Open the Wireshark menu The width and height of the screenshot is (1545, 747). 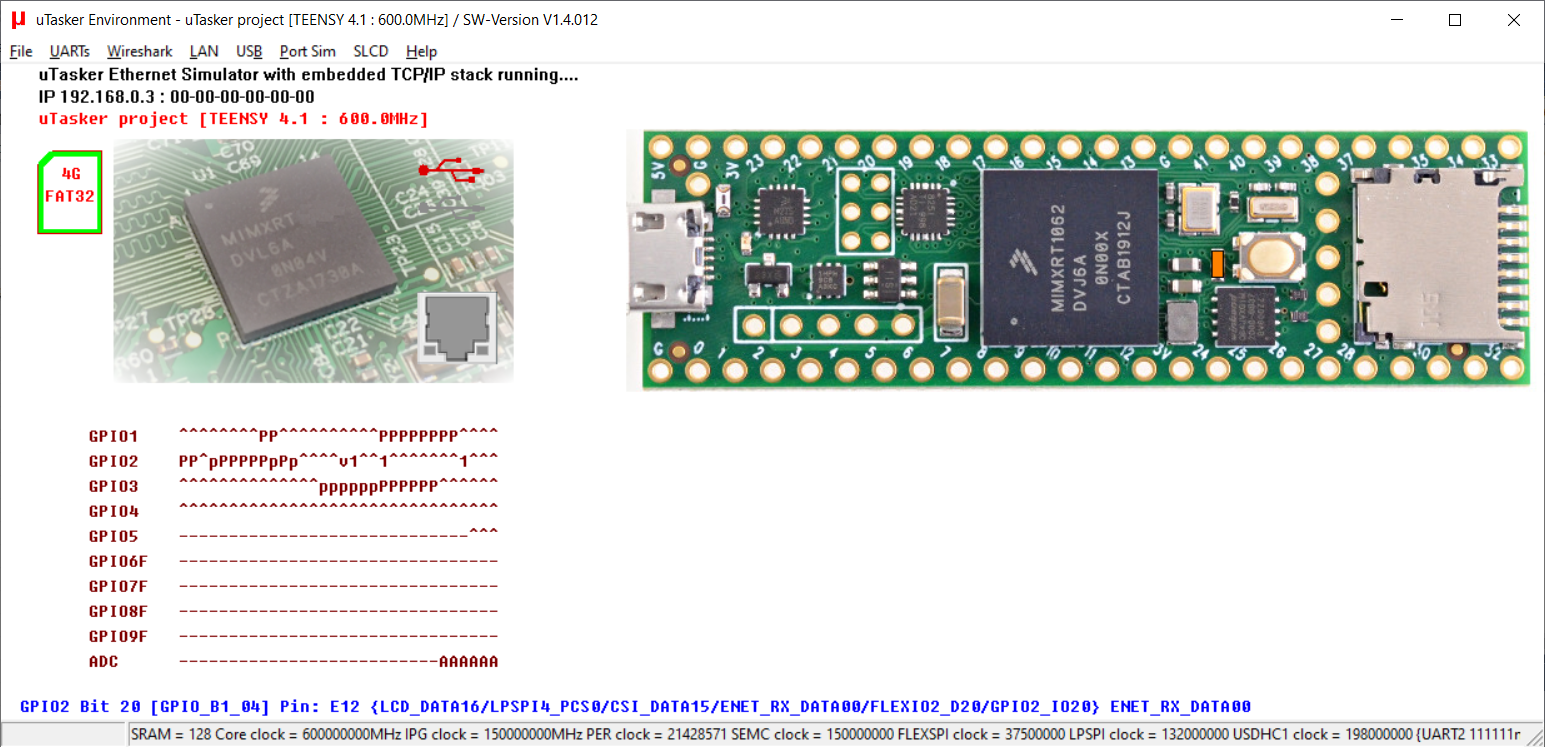tap(140, 51)
